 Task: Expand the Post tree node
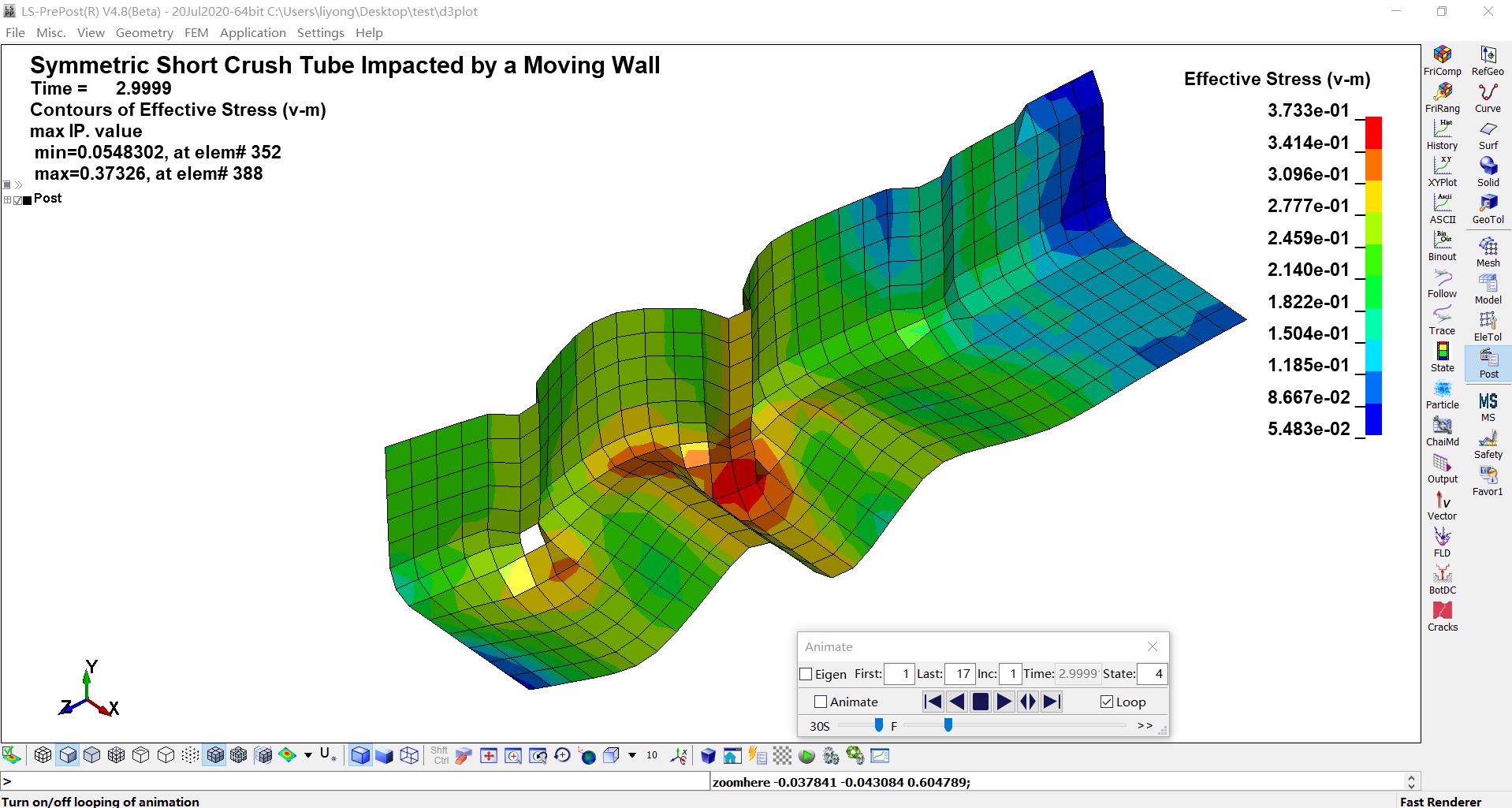(x=8, y=199)
